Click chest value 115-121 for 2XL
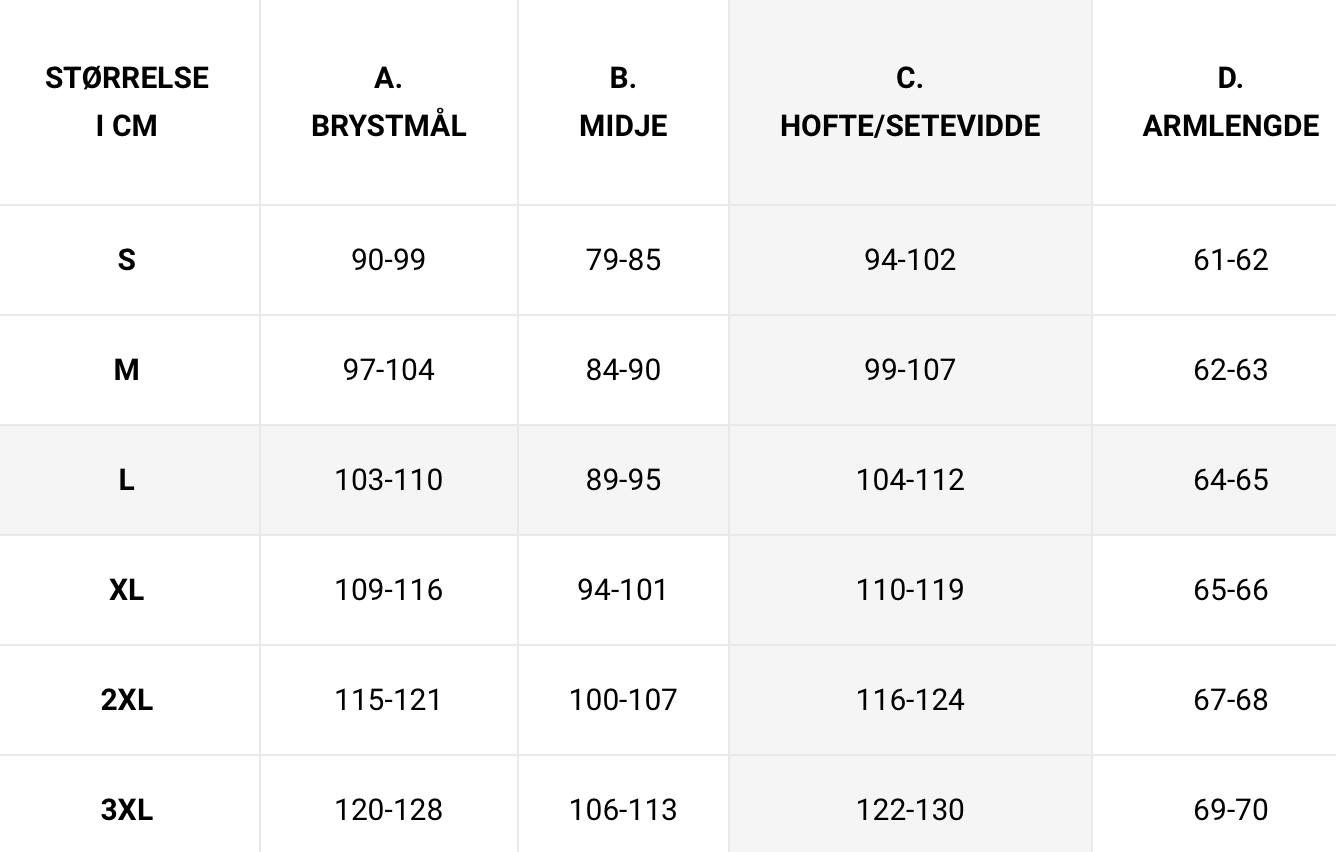The height and width of the screenshot is (852, 1336). [389, 700]
